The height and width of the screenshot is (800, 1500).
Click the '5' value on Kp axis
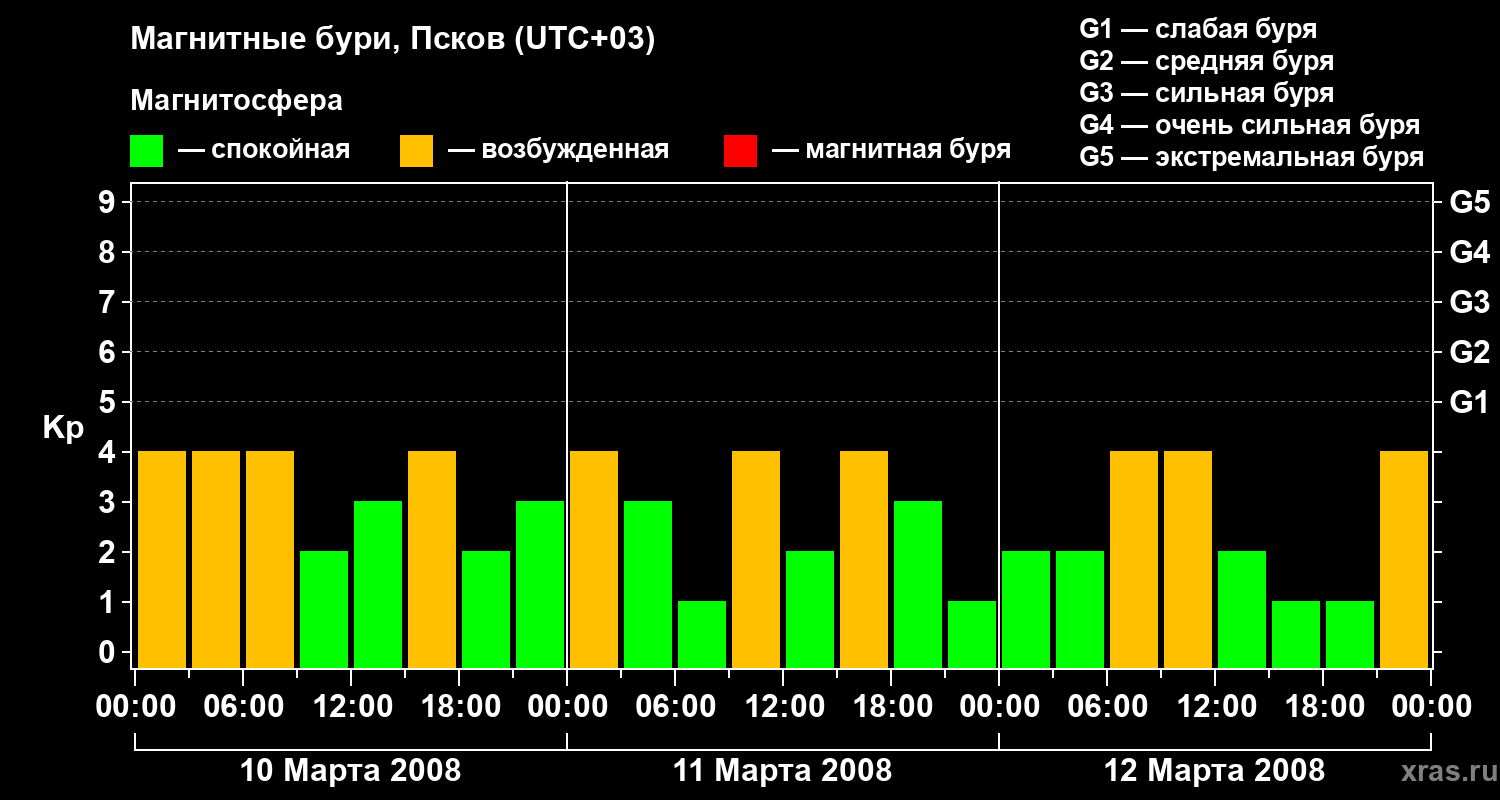(x=109, y=402)
